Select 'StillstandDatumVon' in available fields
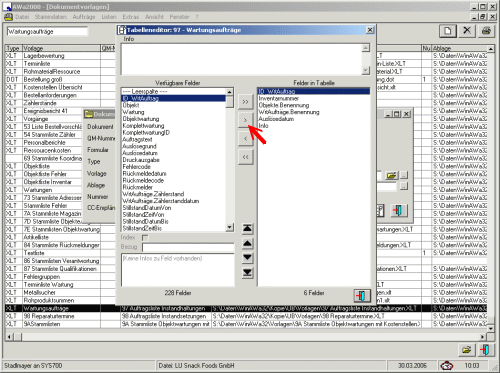 (x=173, y=208)
